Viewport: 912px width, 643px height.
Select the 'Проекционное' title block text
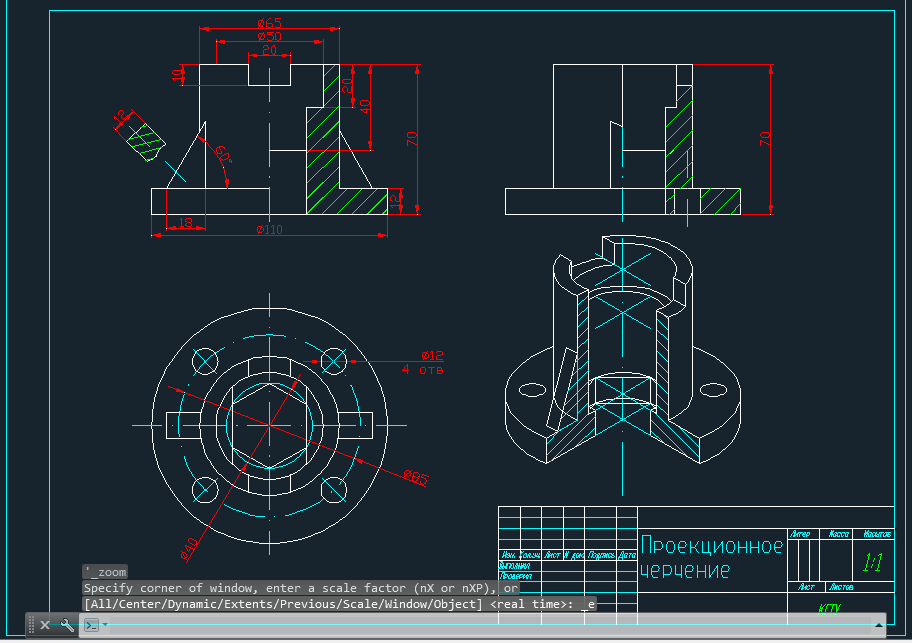711,546
